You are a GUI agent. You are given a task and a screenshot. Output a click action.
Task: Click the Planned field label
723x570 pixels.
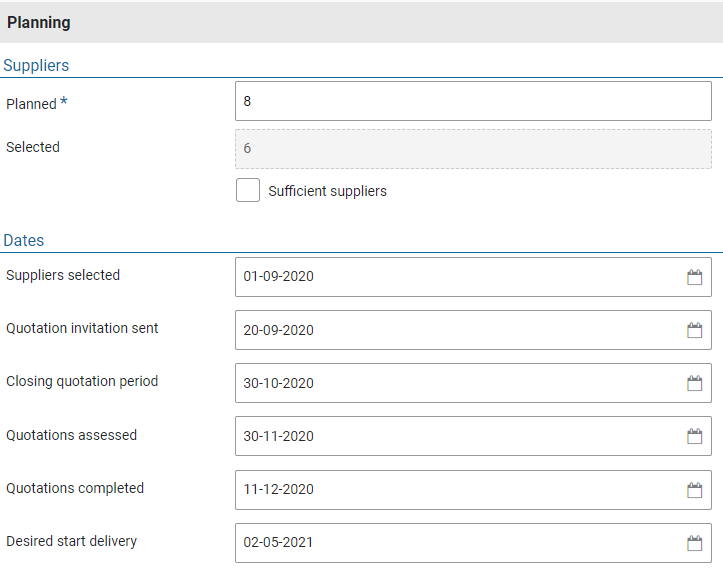coord(31,104)
